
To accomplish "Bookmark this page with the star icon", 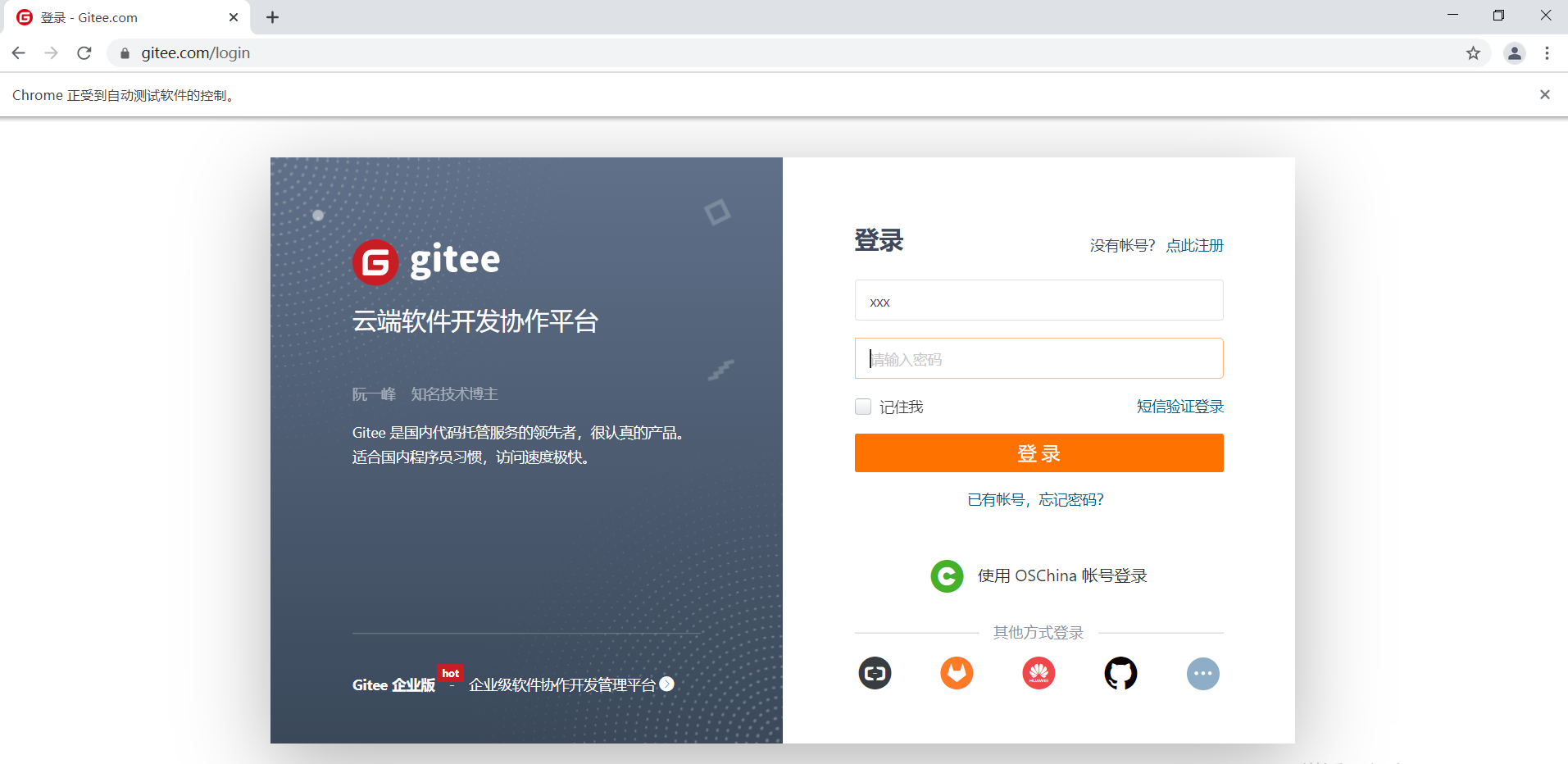I will [1473, 53].
